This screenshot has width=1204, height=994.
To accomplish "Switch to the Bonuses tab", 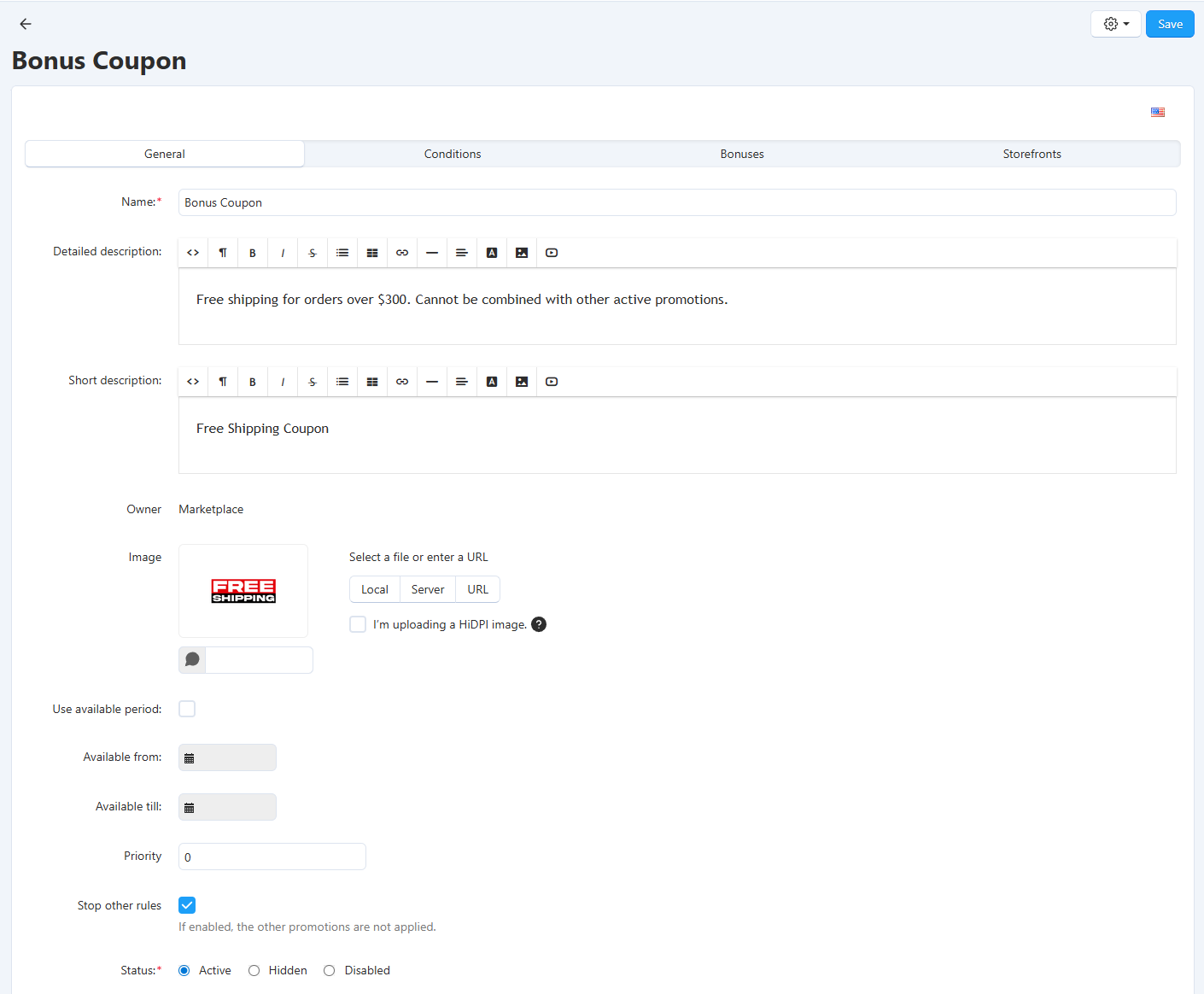I will click(x=742, y=154).
